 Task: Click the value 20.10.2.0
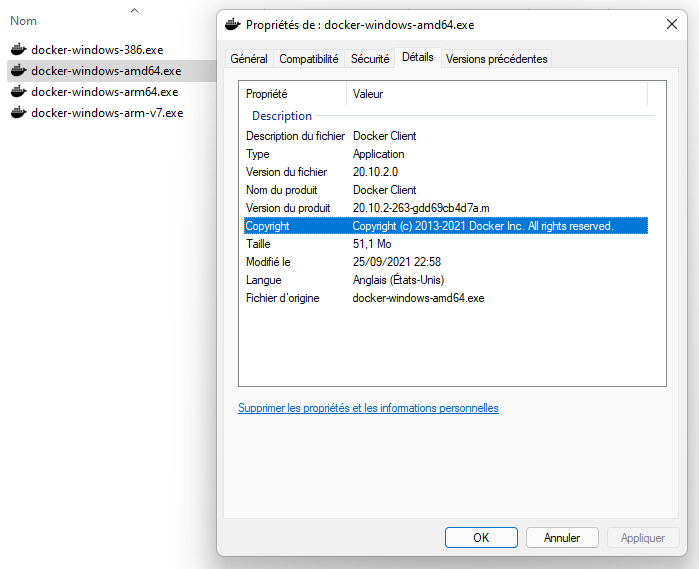[x=375, y=172]
